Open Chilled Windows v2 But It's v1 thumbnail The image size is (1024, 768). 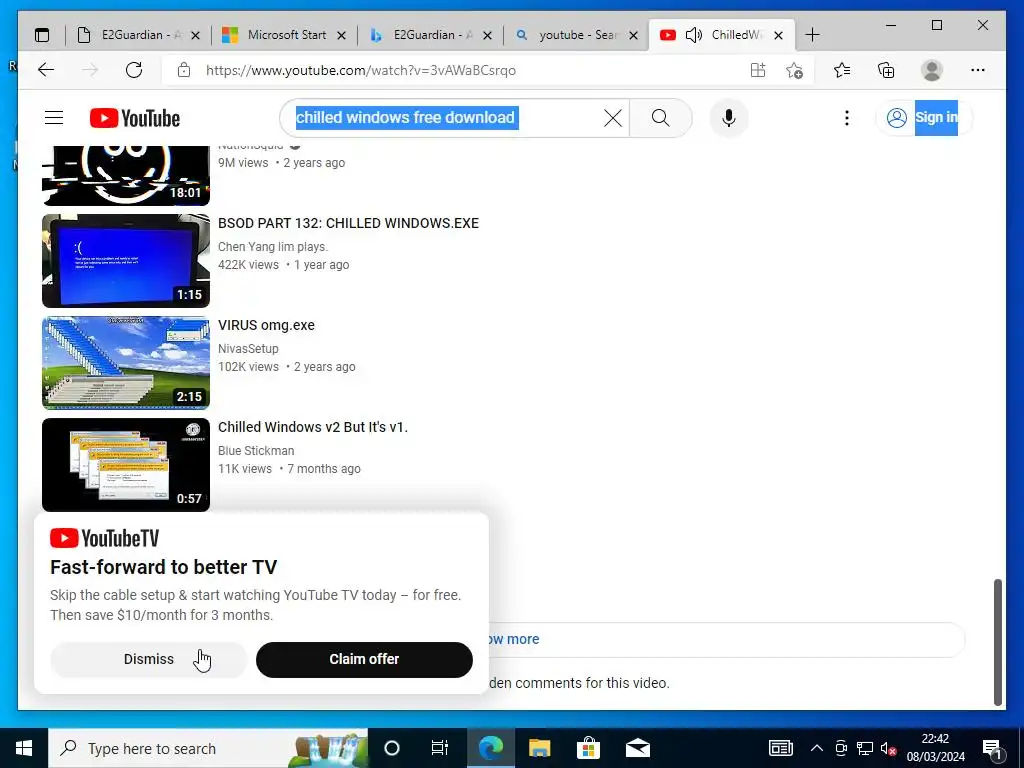(126, 464)
